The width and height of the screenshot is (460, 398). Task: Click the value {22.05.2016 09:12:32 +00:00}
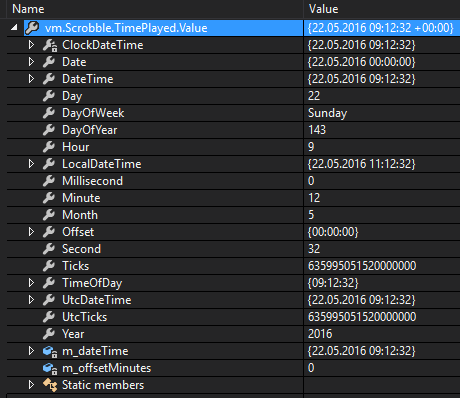[381, 28]
